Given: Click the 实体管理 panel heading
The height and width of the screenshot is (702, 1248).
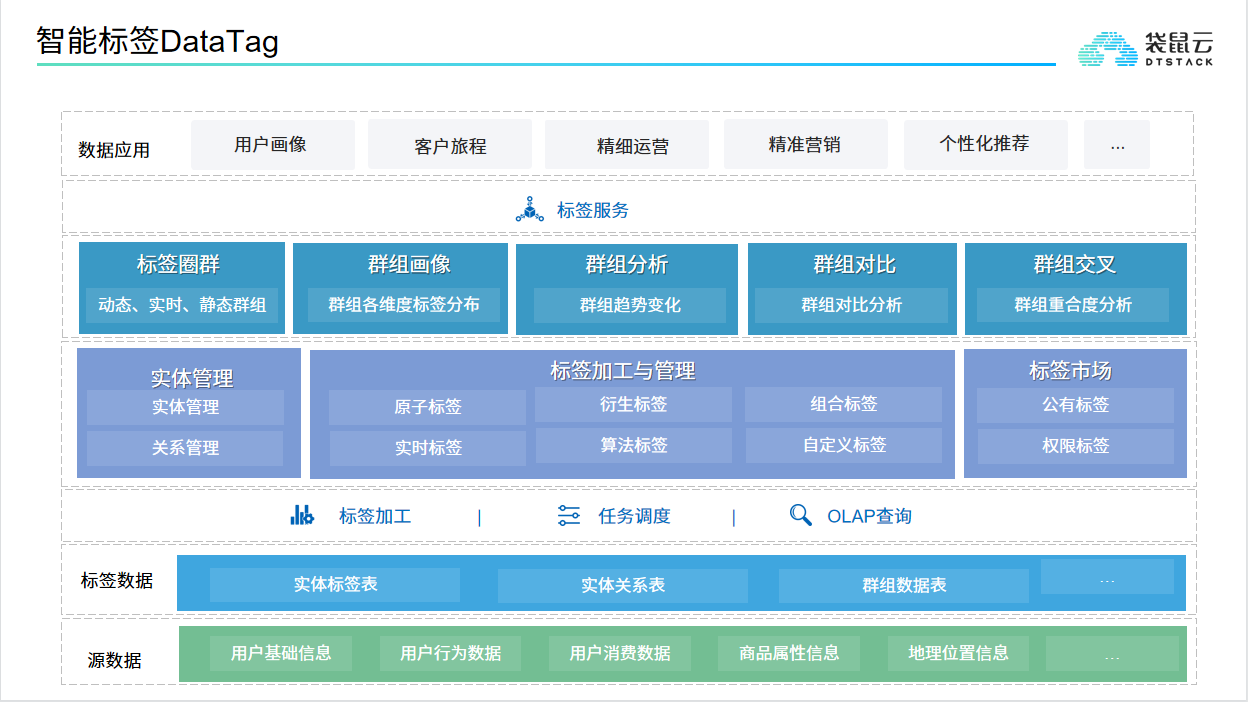Looking at the screenshot, I should [x=192, y=378].
